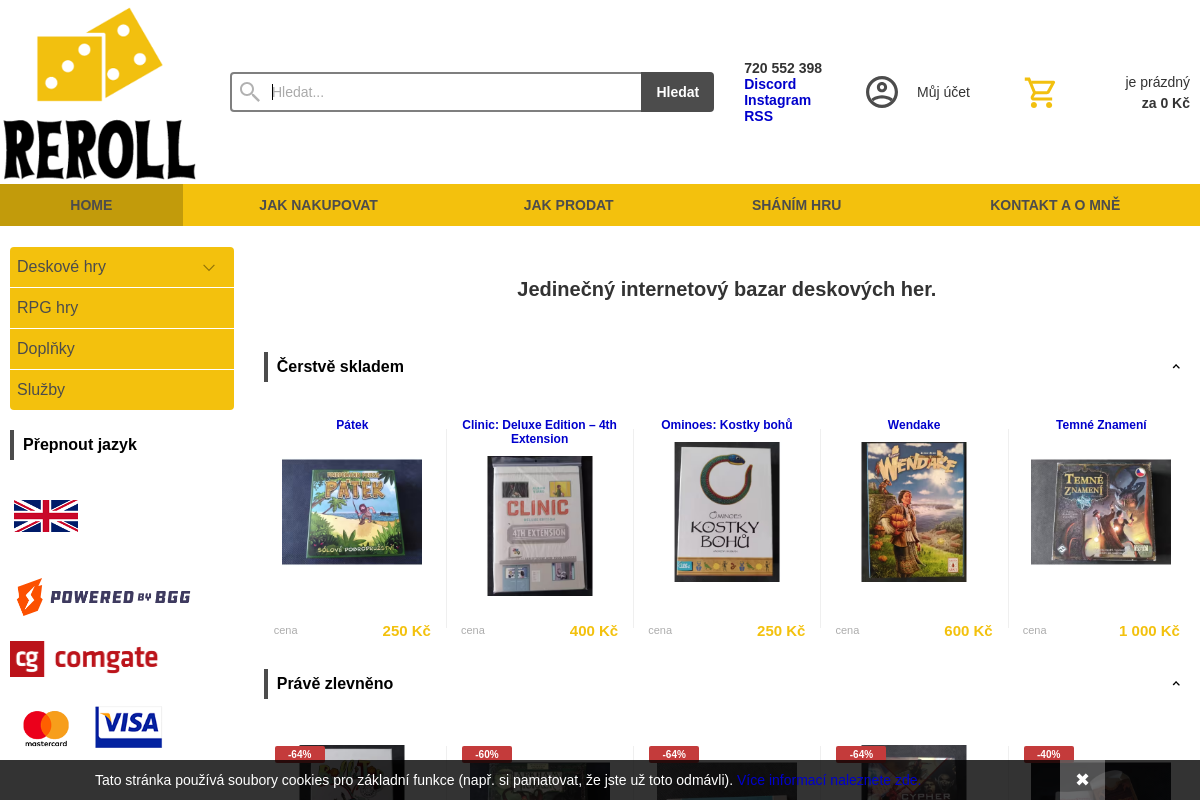Click the Právě zlevněno section heading

(335, 684)
